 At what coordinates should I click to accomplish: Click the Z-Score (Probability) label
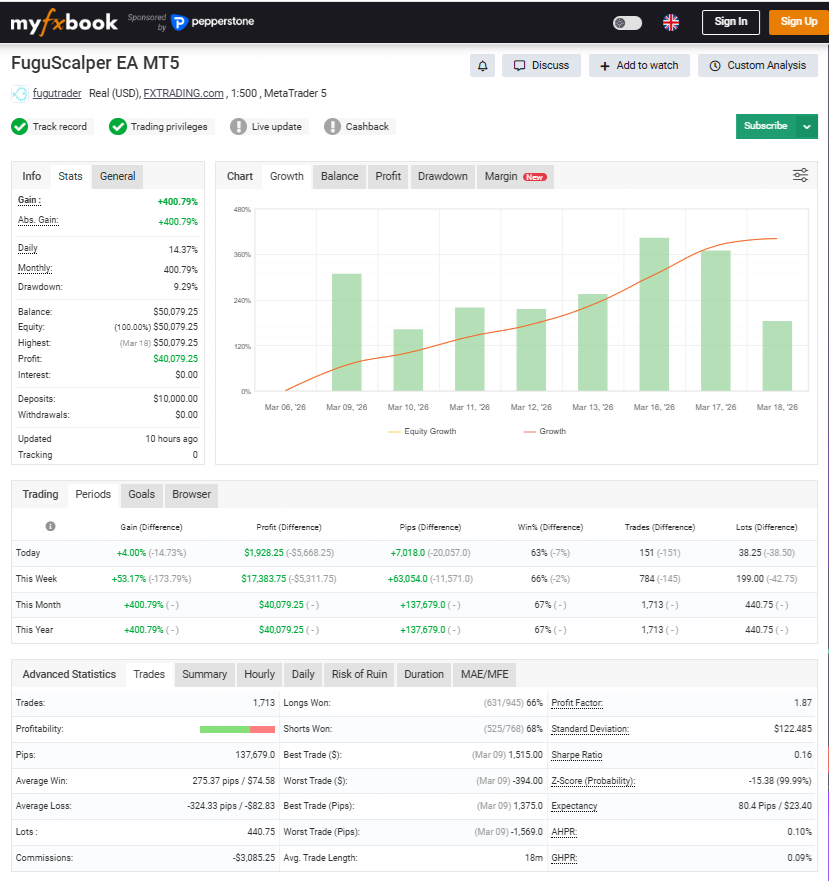click(594, 781)
